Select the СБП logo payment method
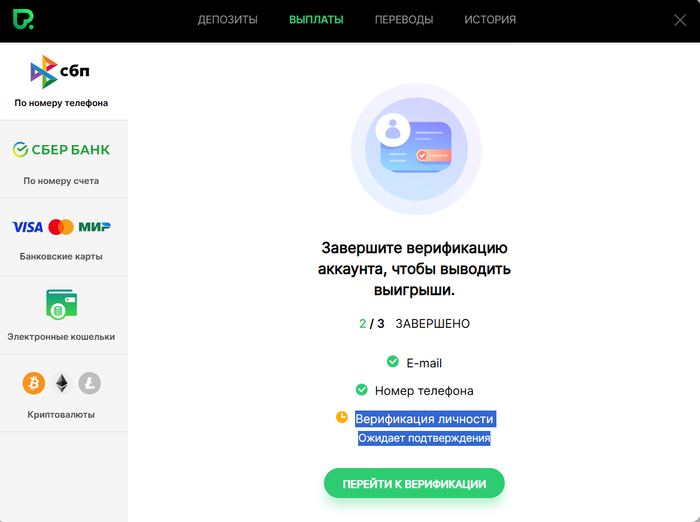This screenshot has height=522, width=700. pyautogui.click(x=60, y=71)
